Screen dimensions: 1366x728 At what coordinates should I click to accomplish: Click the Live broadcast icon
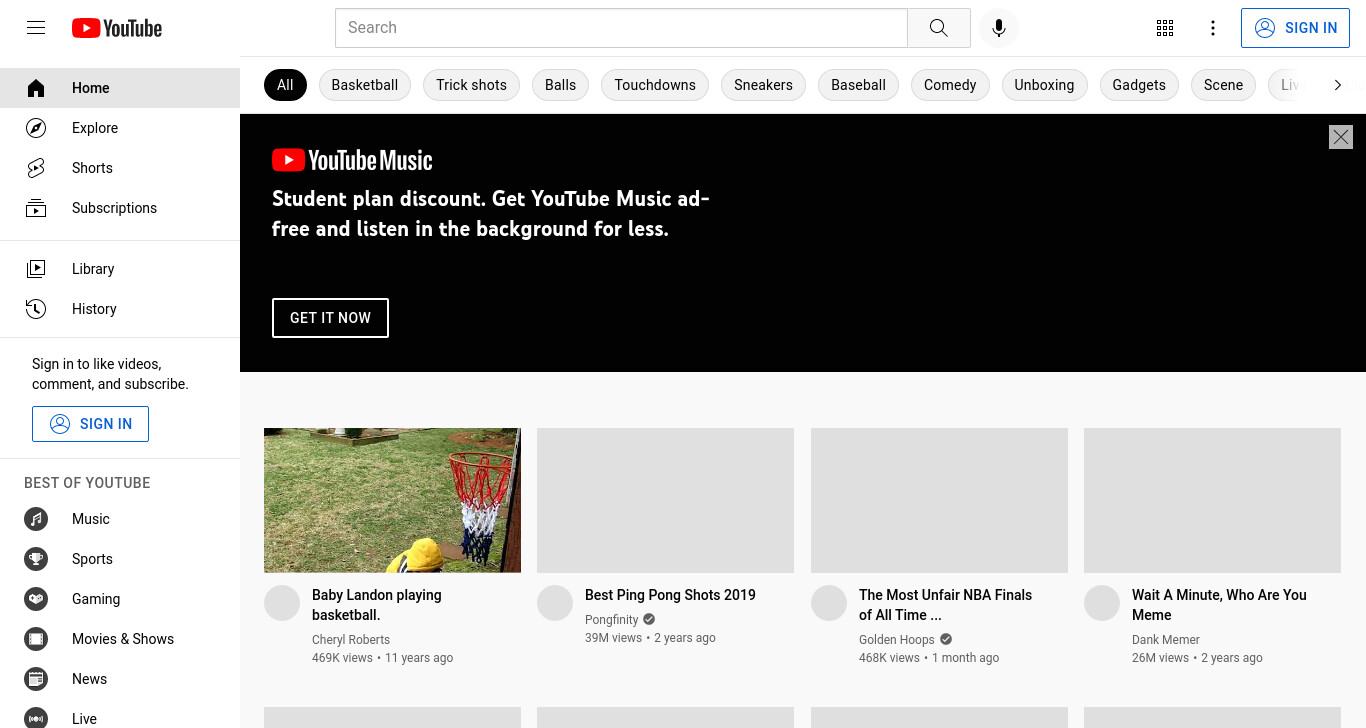(36, 718)
